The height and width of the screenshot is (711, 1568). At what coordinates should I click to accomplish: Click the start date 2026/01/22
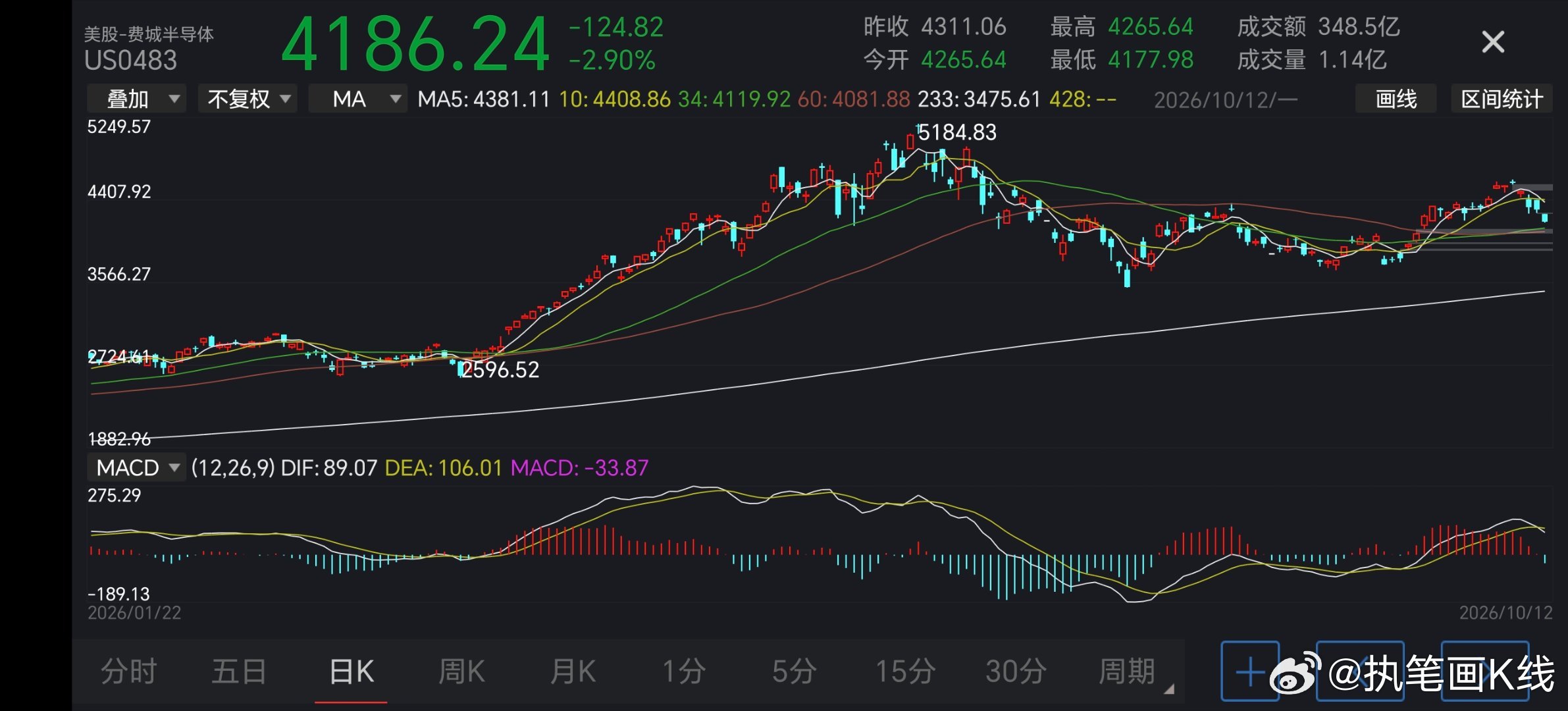tap(134, 613)
